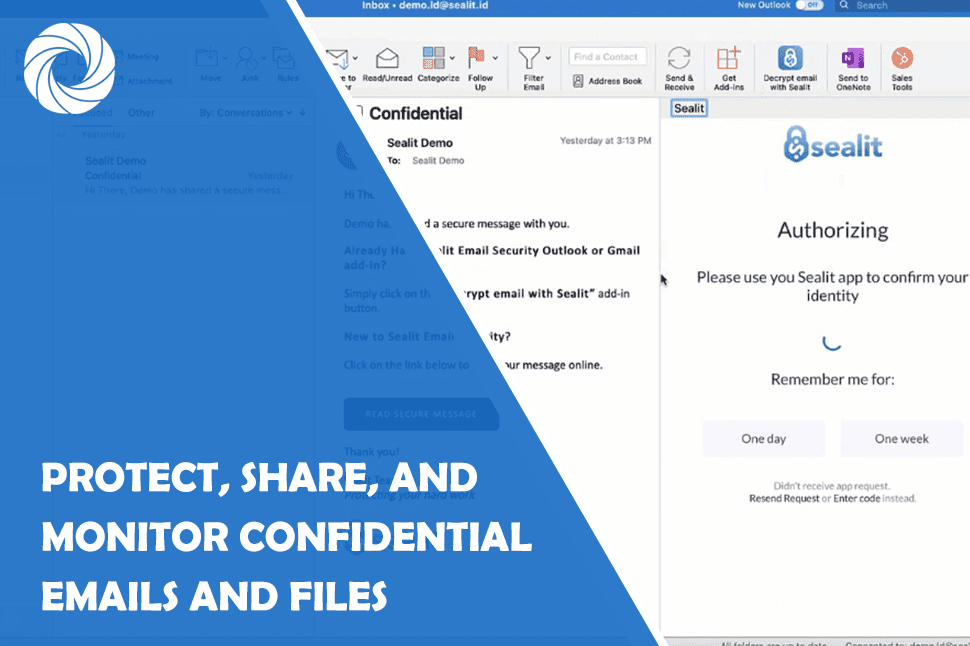Click the Read/Unread envelope icon

[387, 58]
